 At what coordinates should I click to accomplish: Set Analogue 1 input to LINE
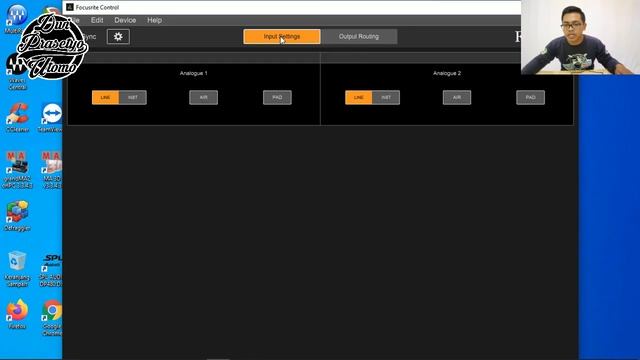click(105, 98)
